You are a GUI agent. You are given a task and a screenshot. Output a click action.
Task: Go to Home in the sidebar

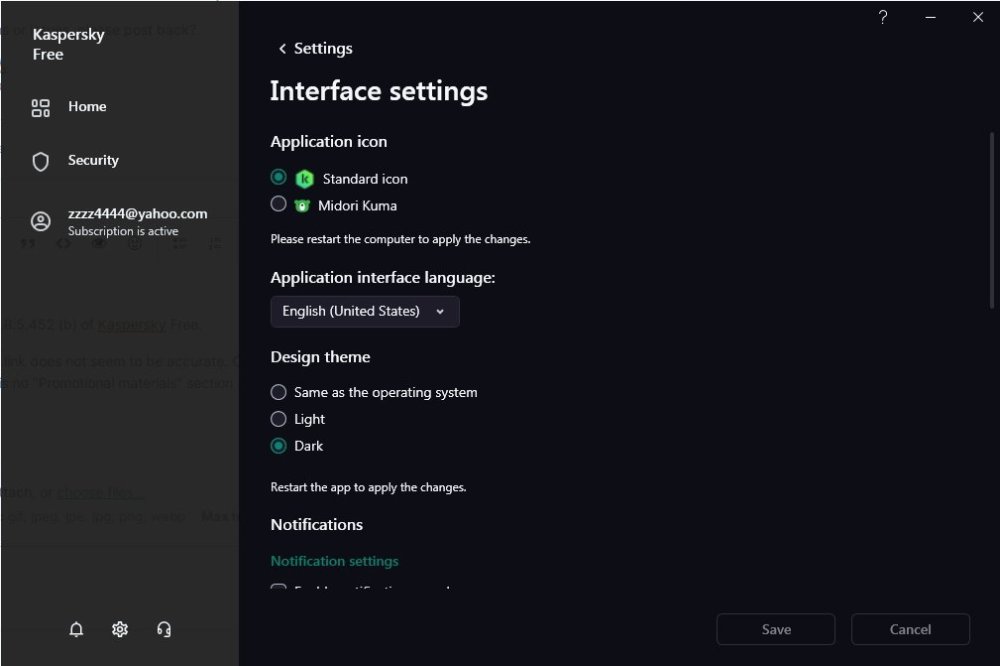click(87, 107)
